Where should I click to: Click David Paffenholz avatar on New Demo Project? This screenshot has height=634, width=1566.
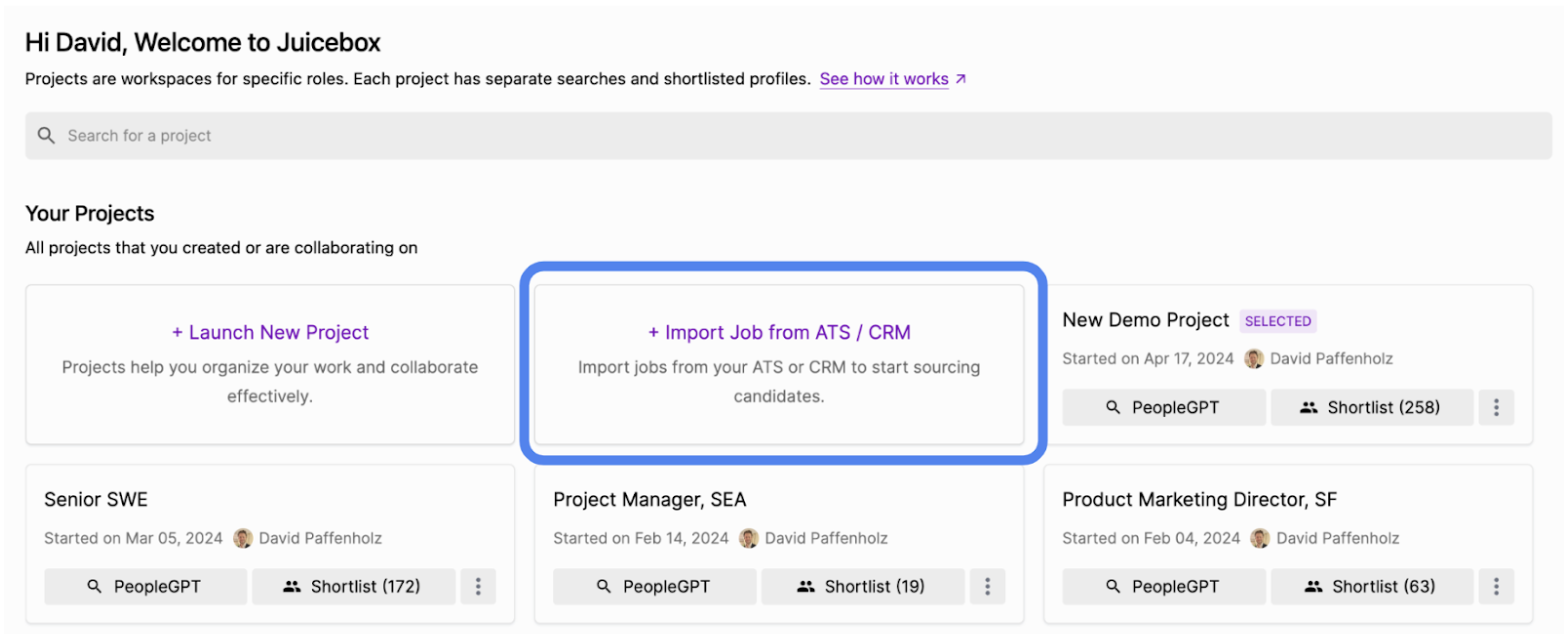click(1254, 359)
